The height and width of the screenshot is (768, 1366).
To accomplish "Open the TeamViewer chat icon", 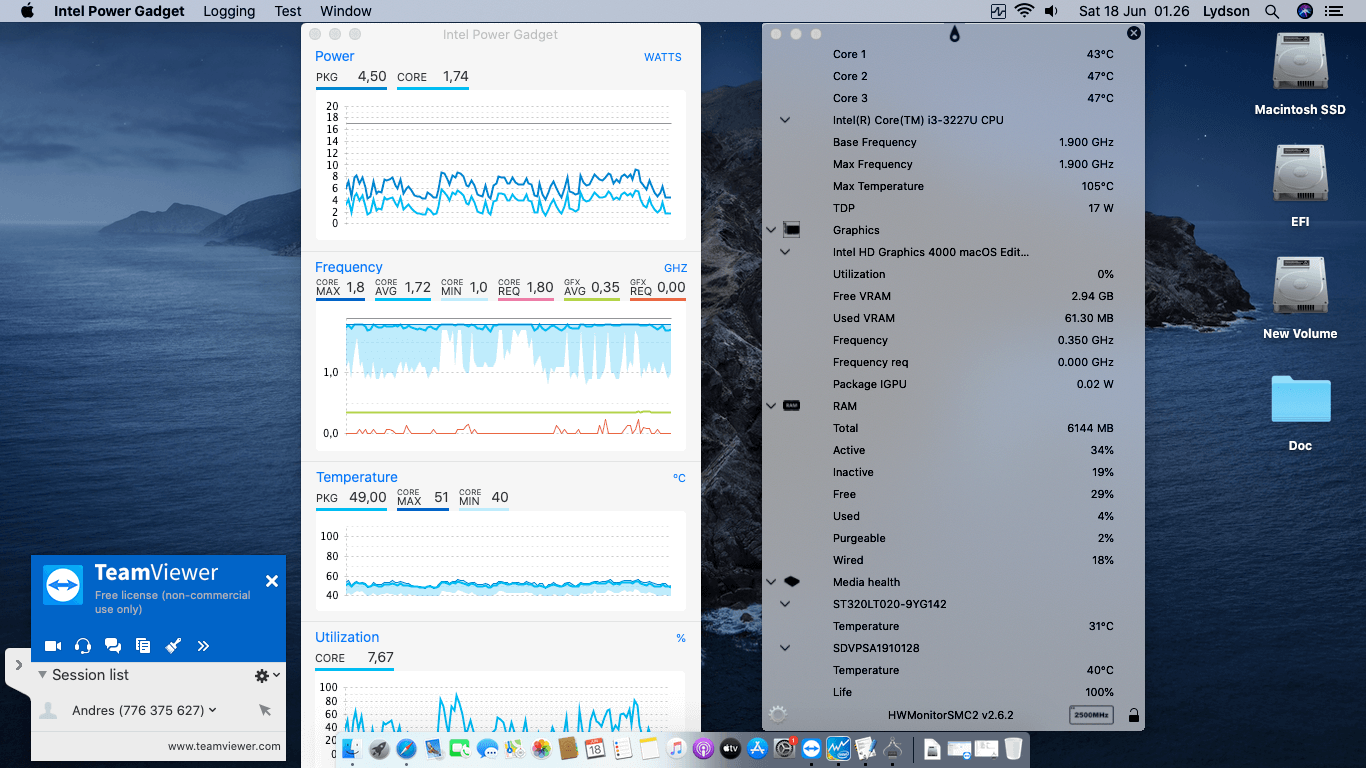I will 113,646.
